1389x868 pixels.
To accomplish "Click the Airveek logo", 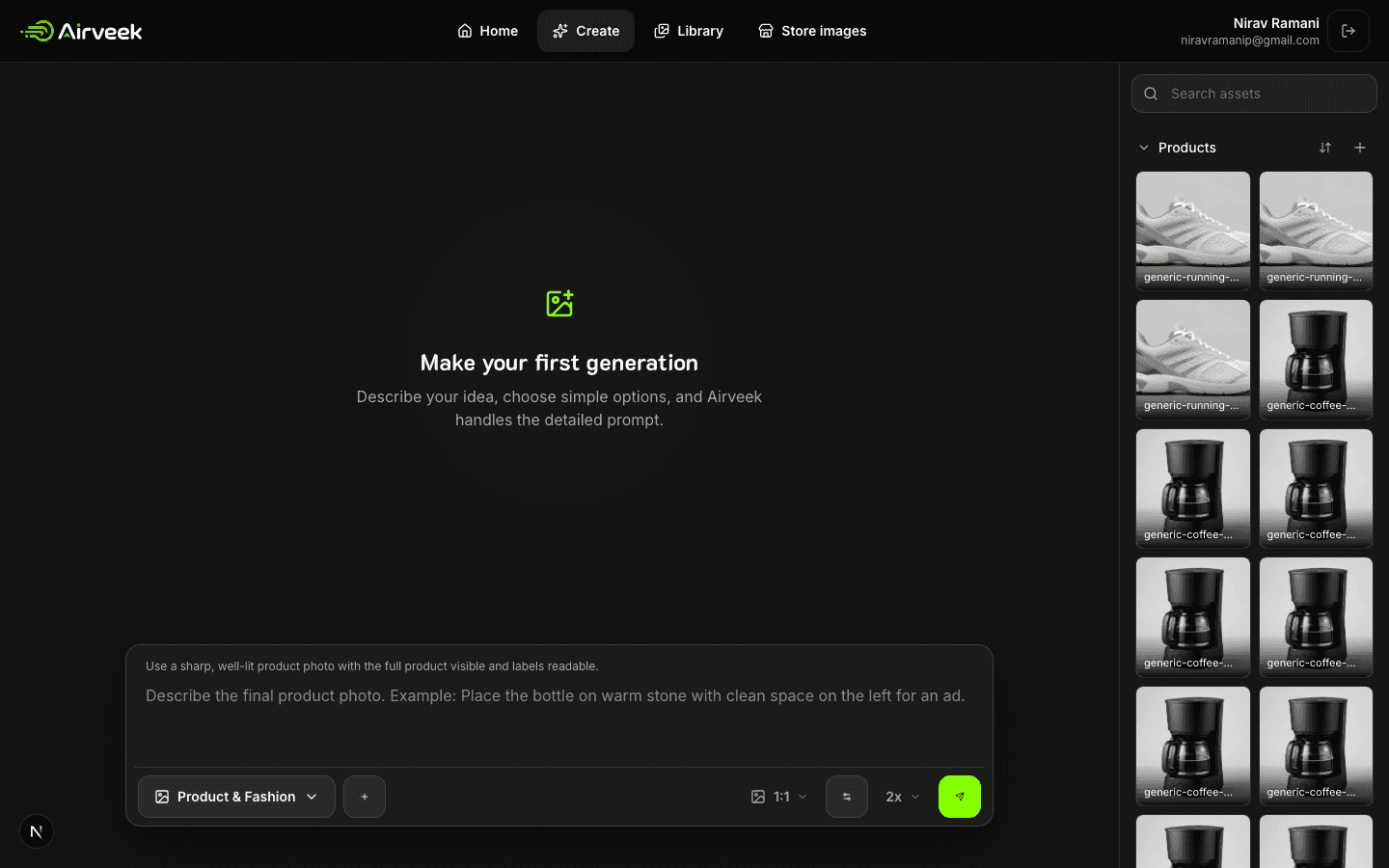I will [x=81, y=31].
